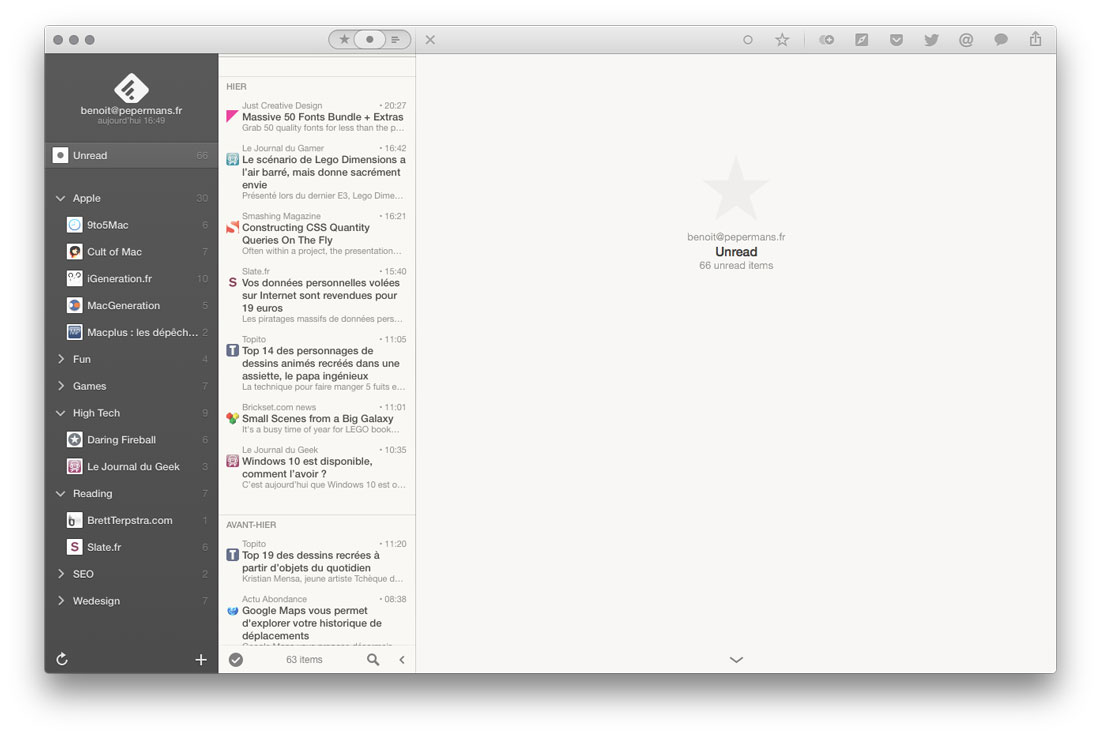Screen dimensions: 1100x736
Task: Collapse the High Tech folder
Action: (x=60, y=413)
